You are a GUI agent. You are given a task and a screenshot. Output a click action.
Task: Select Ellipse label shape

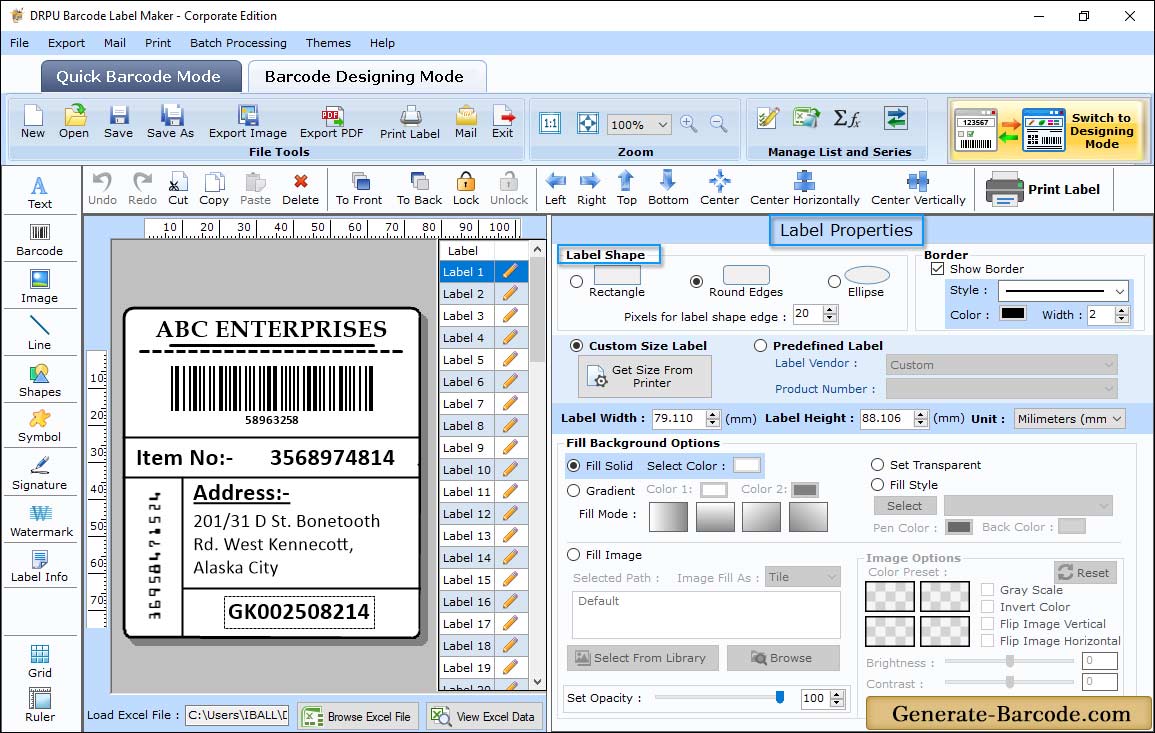[x=834, y=281]
